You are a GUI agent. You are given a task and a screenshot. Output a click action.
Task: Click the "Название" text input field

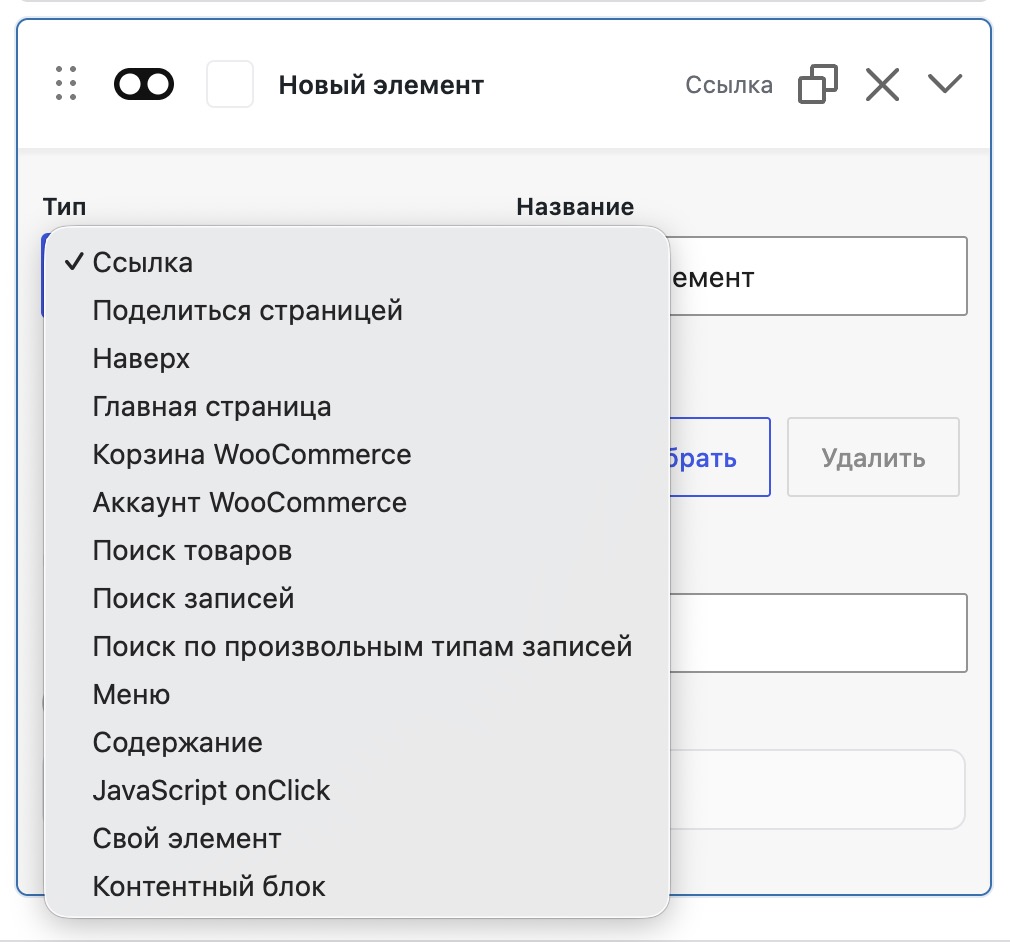(x=818, y=276)
